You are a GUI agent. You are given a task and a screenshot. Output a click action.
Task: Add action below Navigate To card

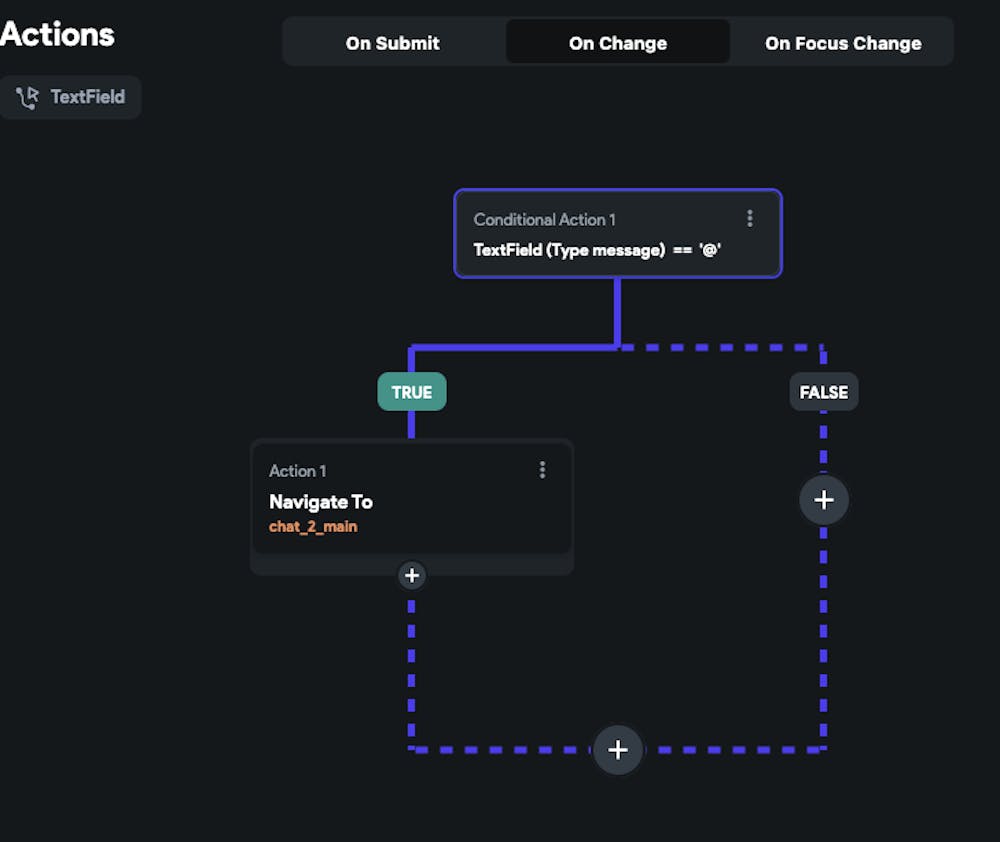point(411,575)
